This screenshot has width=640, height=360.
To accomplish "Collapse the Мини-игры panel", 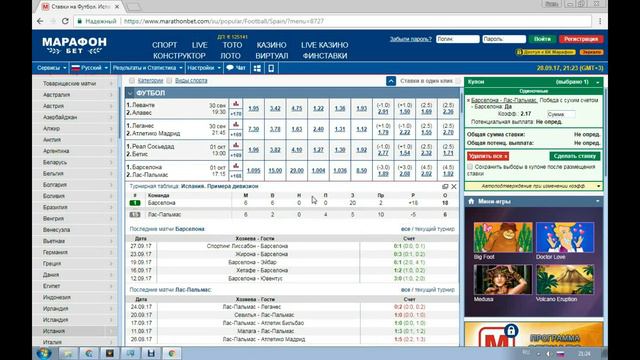I will (598, 201).
